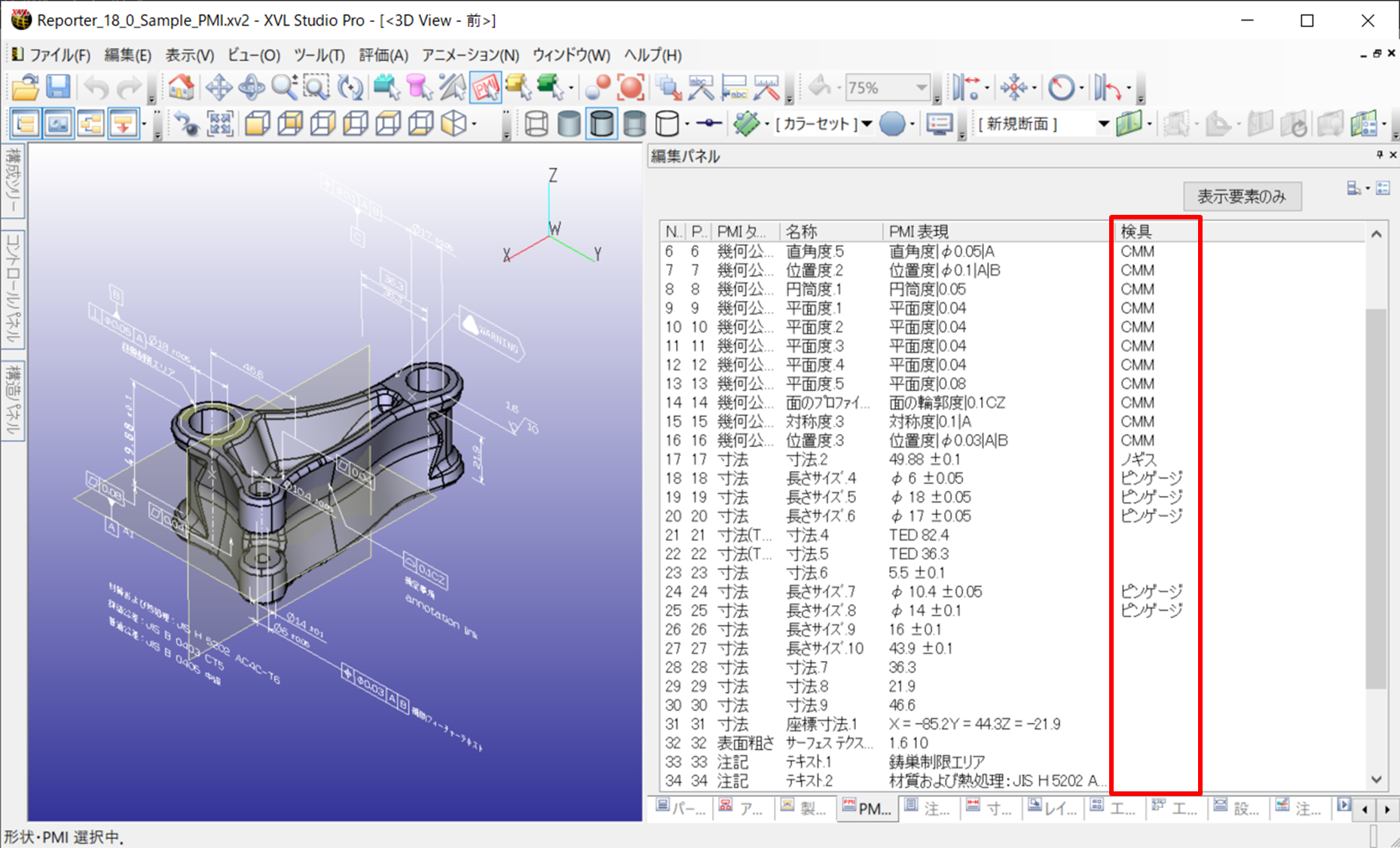Switch to the 設... tab
The height and width of the screenshot is (848, 1400).
click(x=1237, y=808)
